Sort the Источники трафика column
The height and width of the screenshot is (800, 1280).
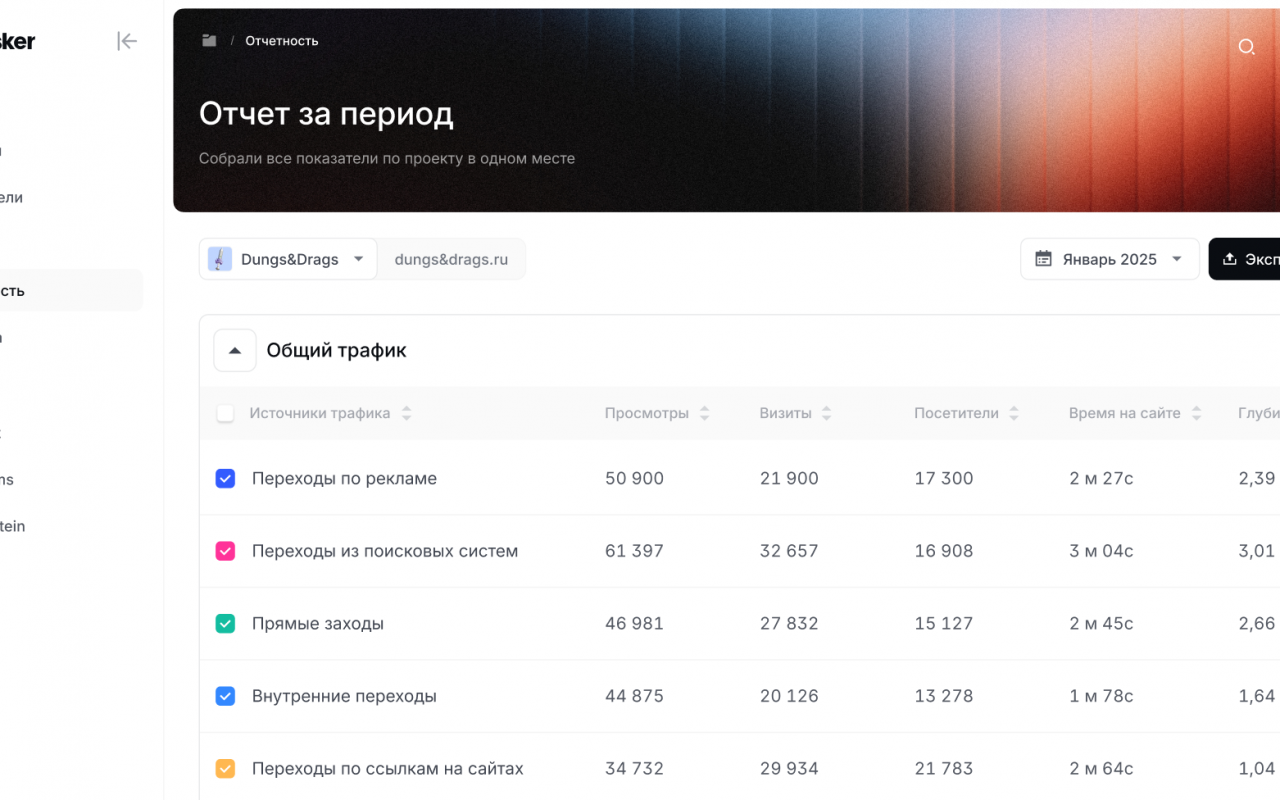[406, 413]
